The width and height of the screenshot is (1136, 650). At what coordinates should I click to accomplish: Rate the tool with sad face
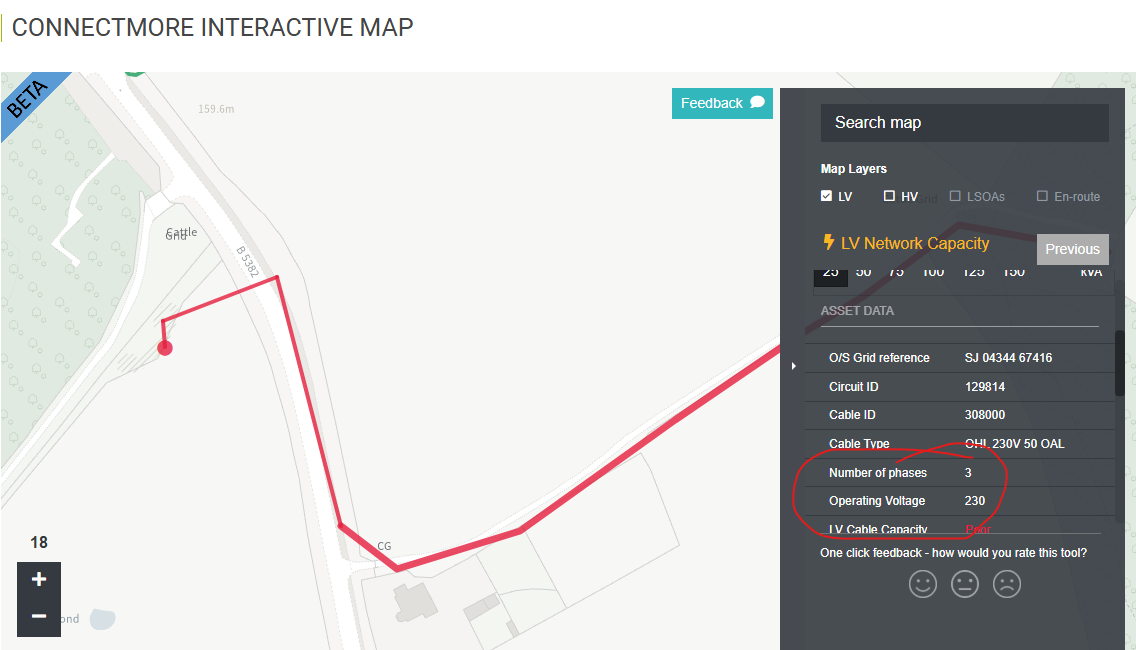(1006, 584)
